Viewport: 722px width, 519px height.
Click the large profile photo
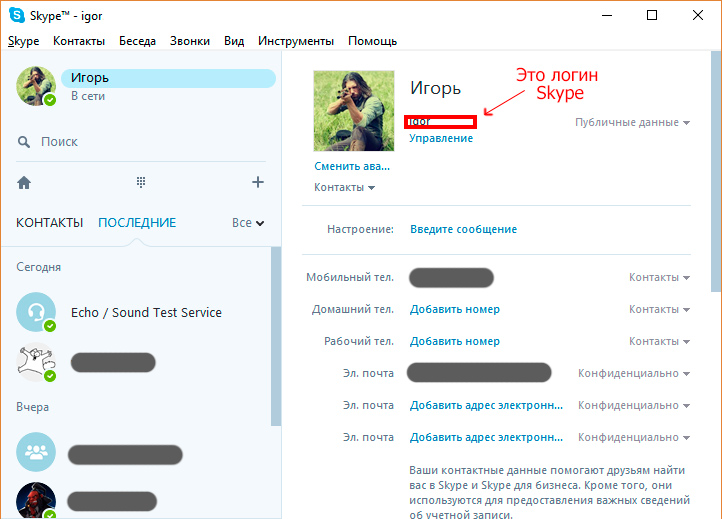click(x=354, y=111)
